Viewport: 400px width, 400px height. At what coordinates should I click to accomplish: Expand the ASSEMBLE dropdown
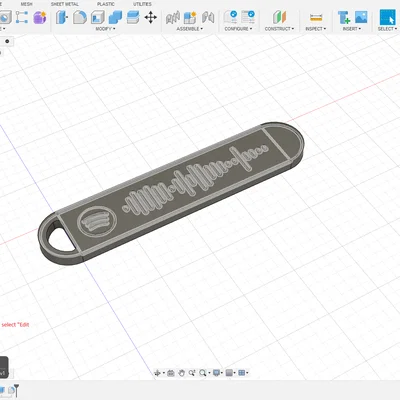click(x=190, y=29)
